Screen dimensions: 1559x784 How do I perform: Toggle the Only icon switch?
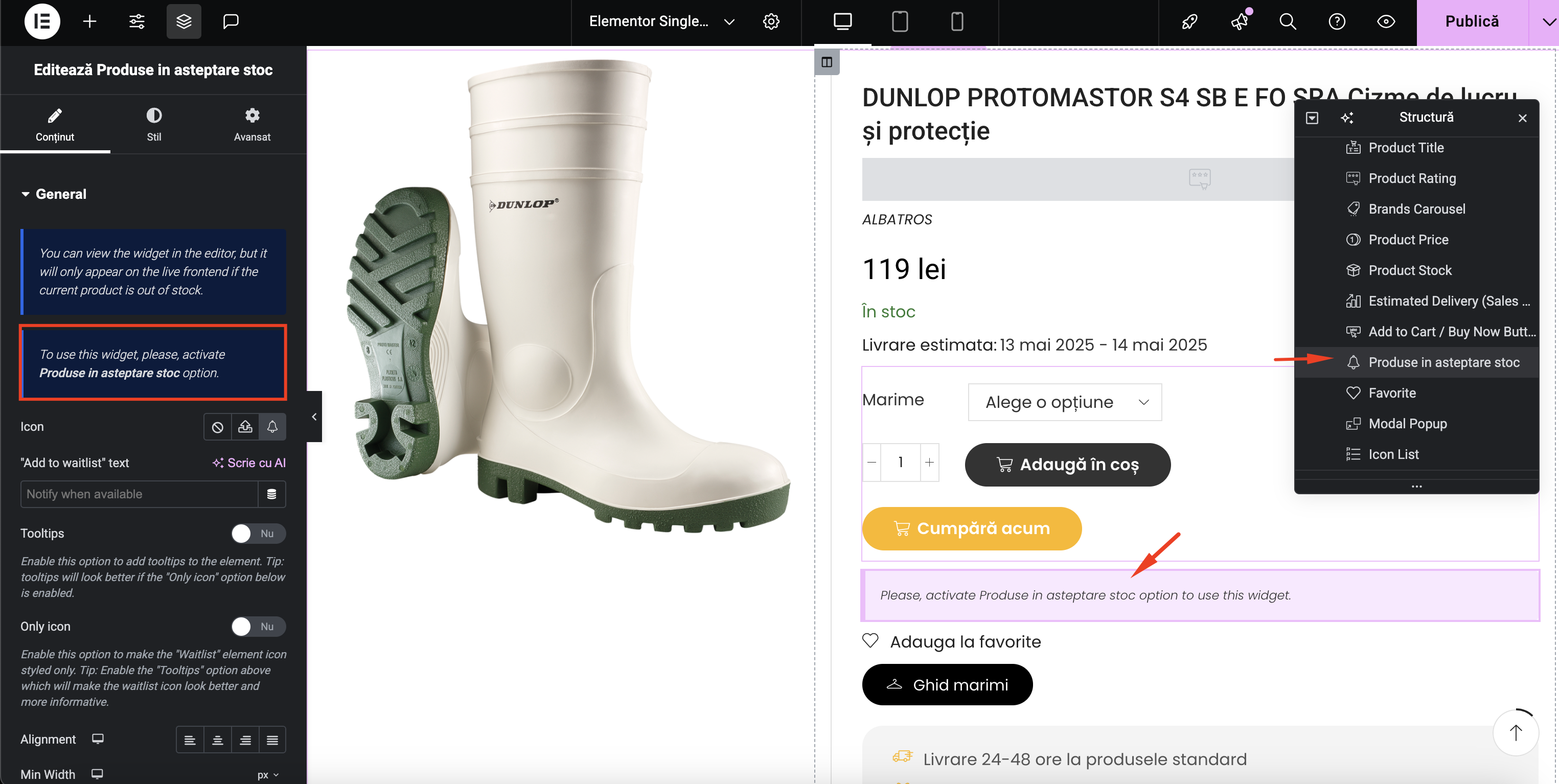point(259,626)
